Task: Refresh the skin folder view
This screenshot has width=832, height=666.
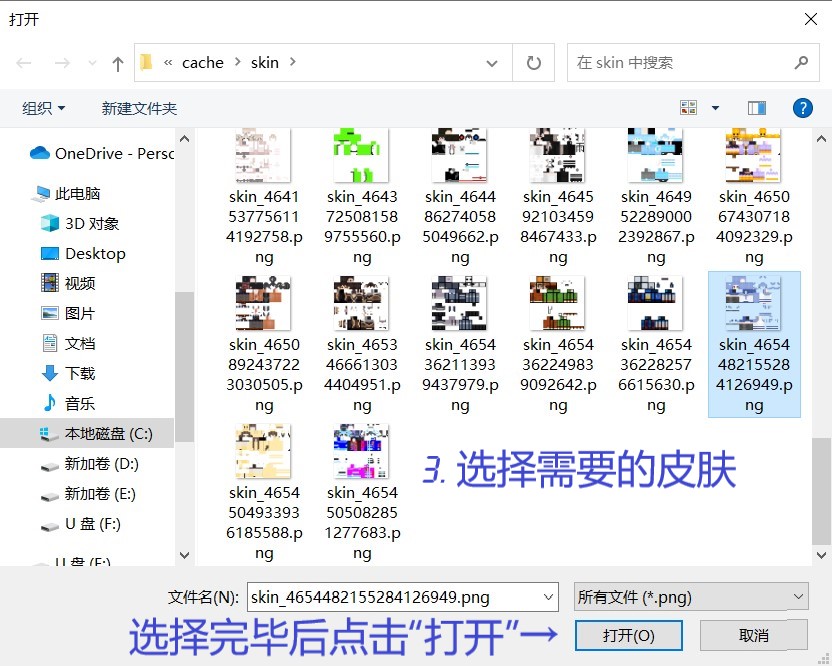Action: tap(533, 63)
